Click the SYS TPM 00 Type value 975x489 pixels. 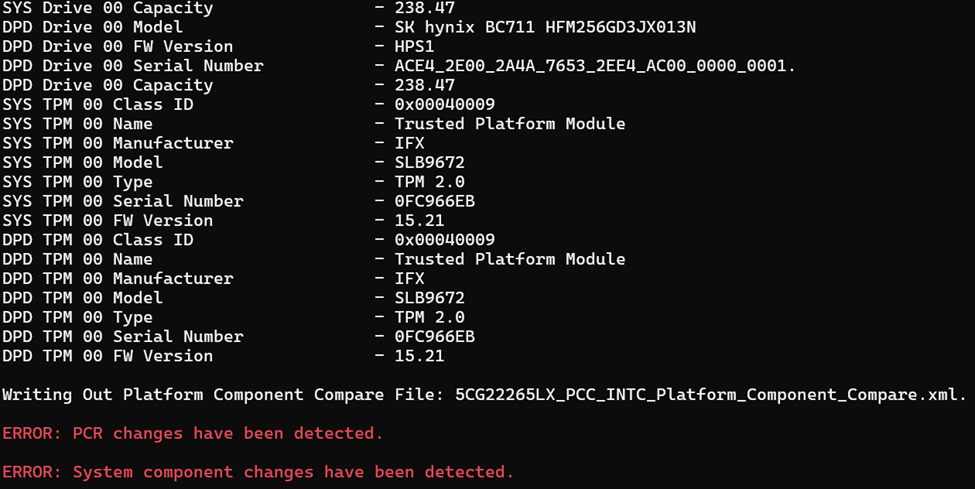point(430,182)
